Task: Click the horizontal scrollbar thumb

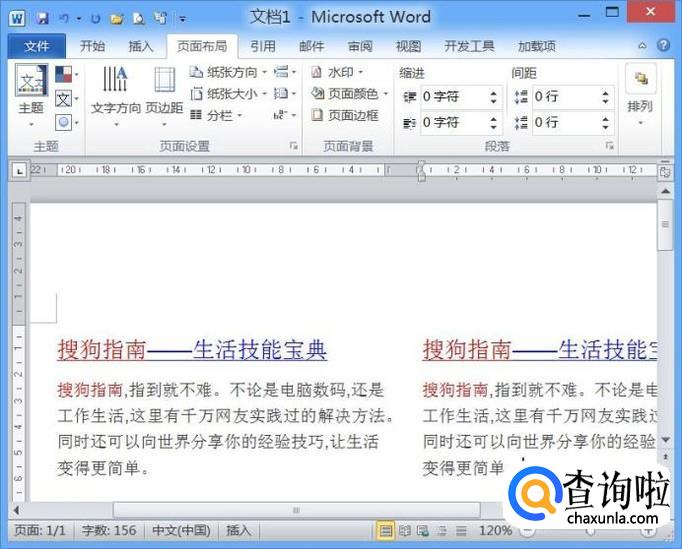Action: tap(297, 510)
